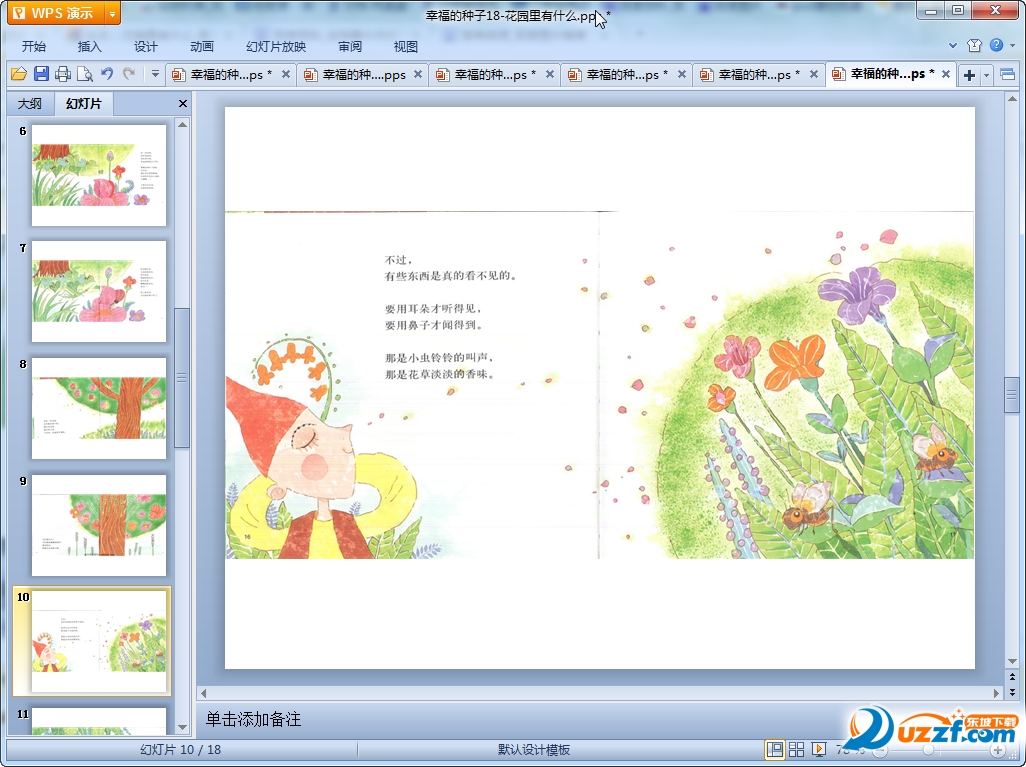The height and width of the screenshot is (767, 1026).
Task: Click the illustrated picture in the slide
Action: coord(599,385)
